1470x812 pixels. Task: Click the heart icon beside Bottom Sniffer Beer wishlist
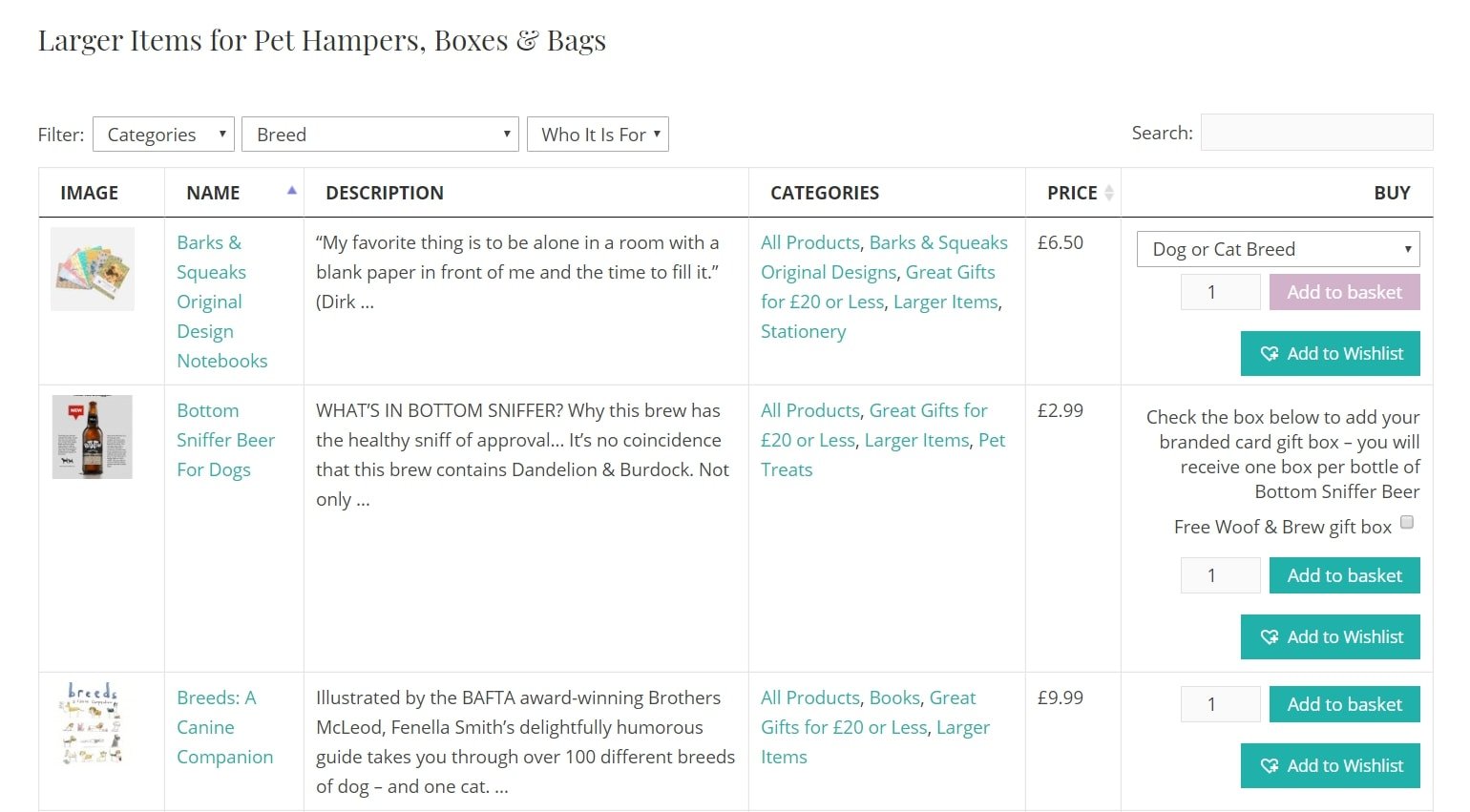[1270, 636]
